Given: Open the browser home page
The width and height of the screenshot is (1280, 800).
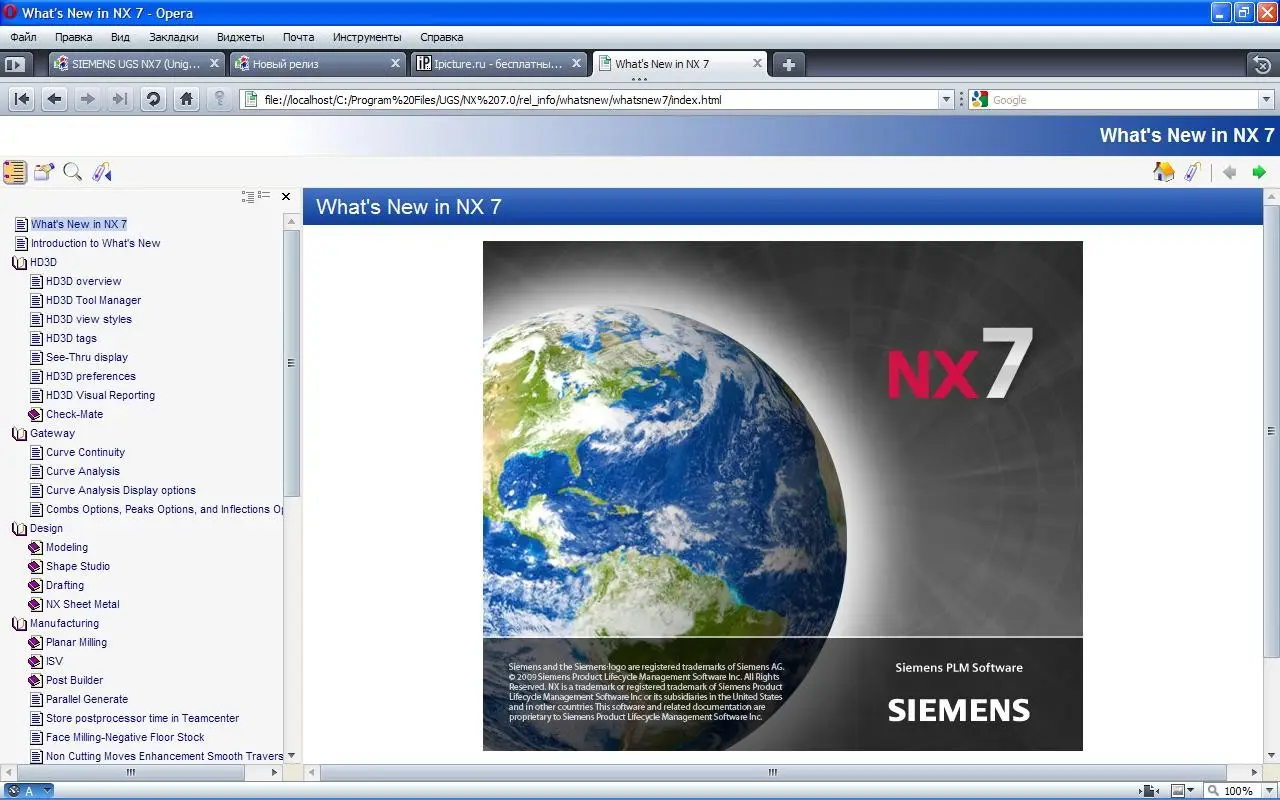Looking at the screenshot, I should click(x=186, y=99).
